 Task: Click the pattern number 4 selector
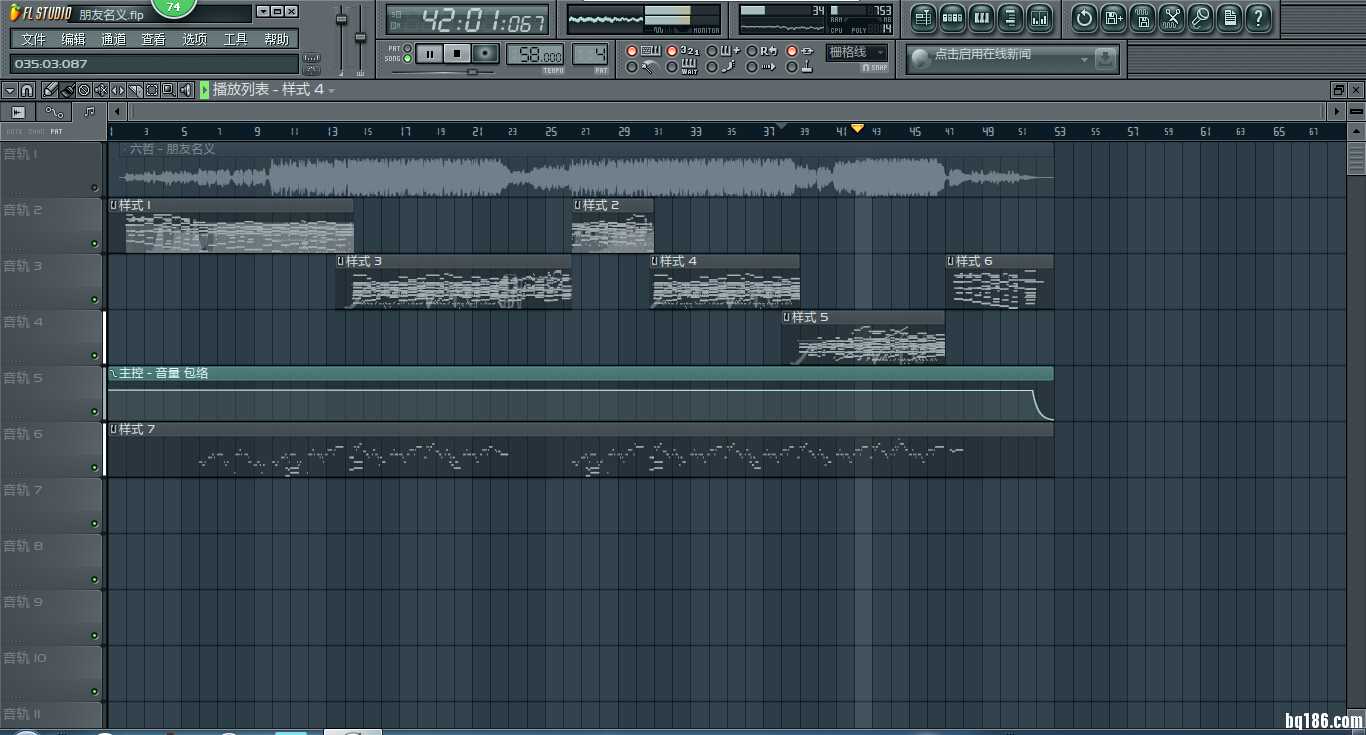(x=590, y=54)
